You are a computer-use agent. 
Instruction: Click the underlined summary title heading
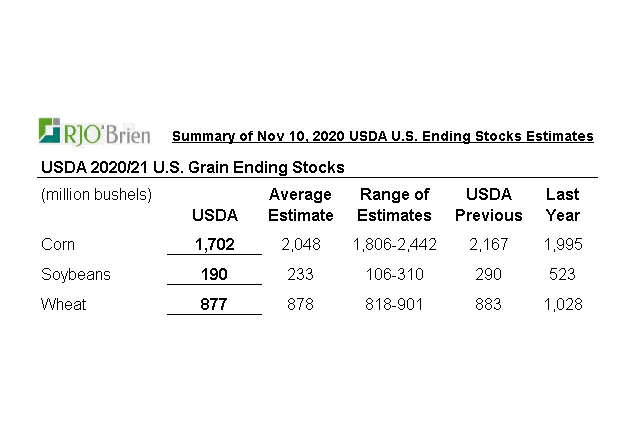coord(382,136)
